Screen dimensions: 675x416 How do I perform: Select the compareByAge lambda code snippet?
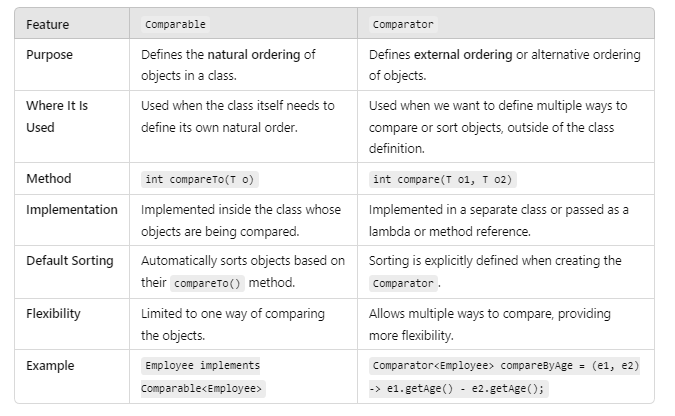point(504,377)
